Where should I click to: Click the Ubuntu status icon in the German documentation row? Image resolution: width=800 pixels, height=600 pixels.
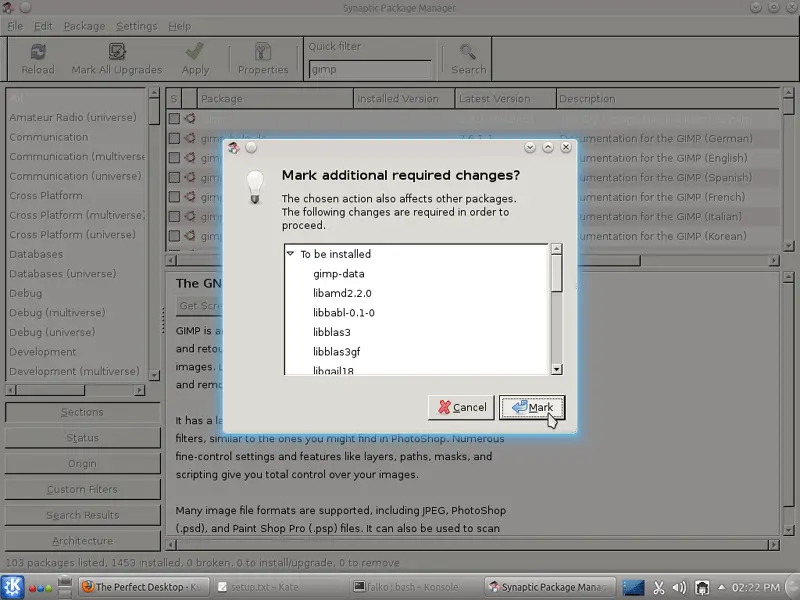(x=190, y=138)
